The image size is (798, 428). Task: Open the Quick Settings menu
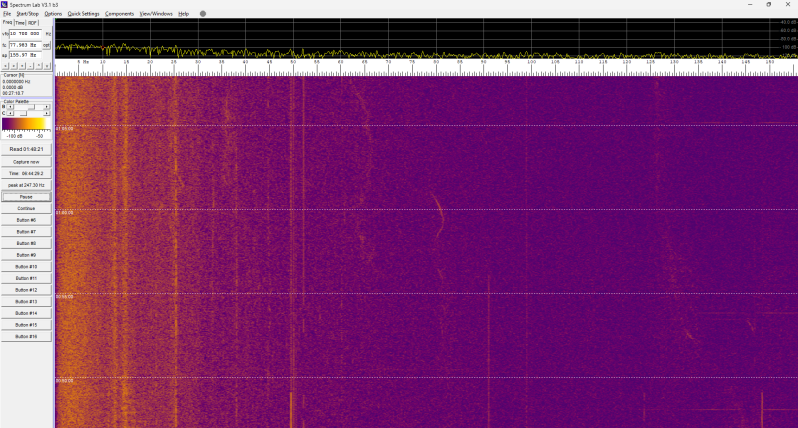point(83,14)
